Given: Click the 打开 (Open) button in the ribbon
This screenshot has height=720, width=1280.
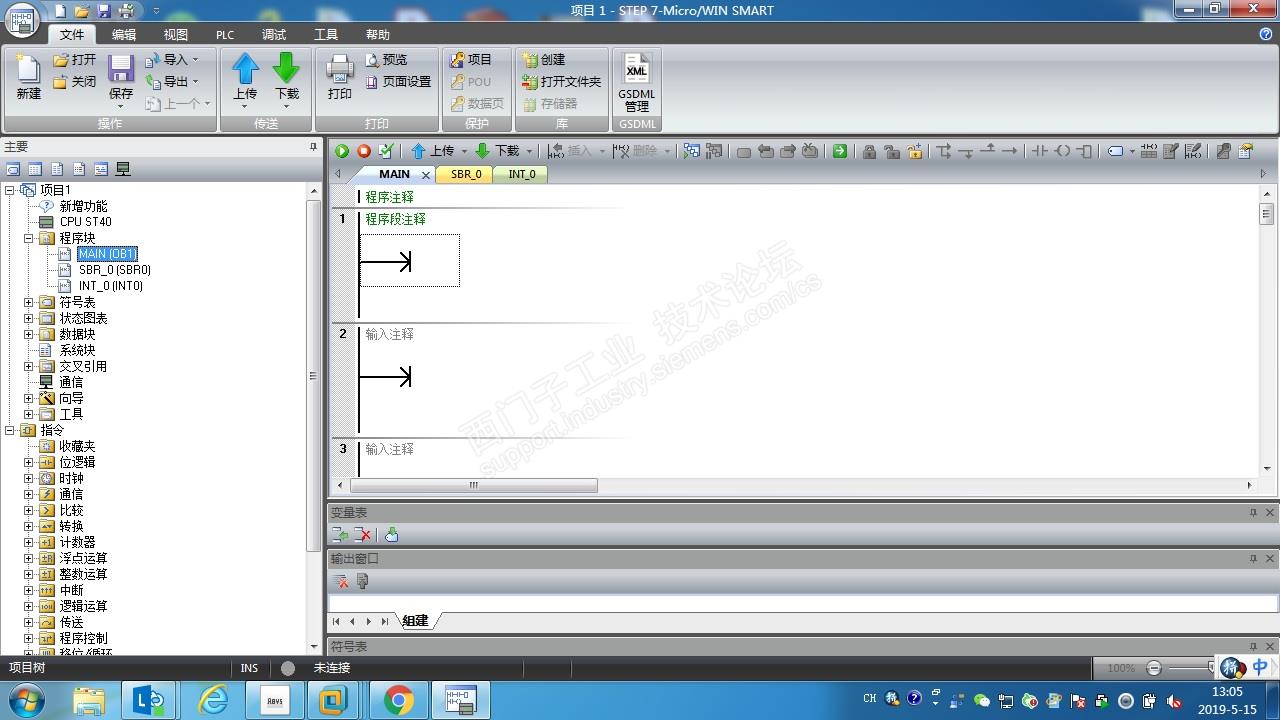Looking at the screenshot, I should [x=75, y=60].
